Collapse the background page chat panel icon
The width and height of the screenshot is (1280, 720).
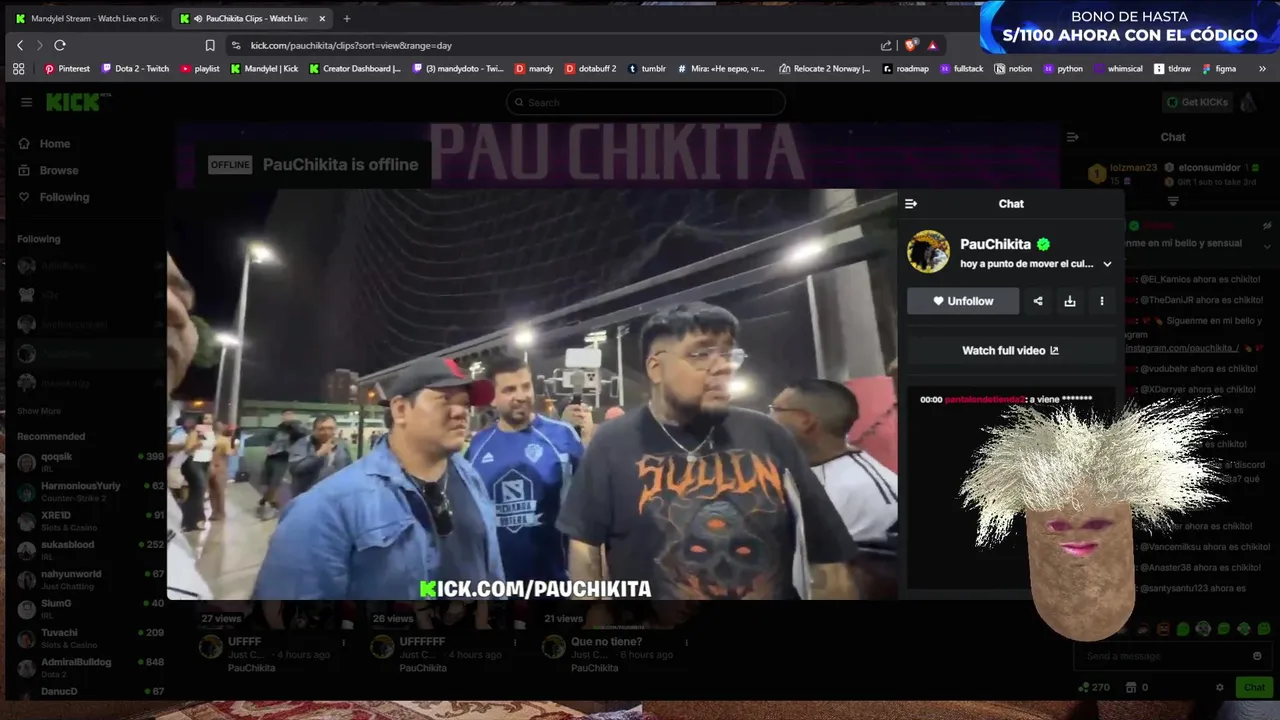click(1072, 137)
